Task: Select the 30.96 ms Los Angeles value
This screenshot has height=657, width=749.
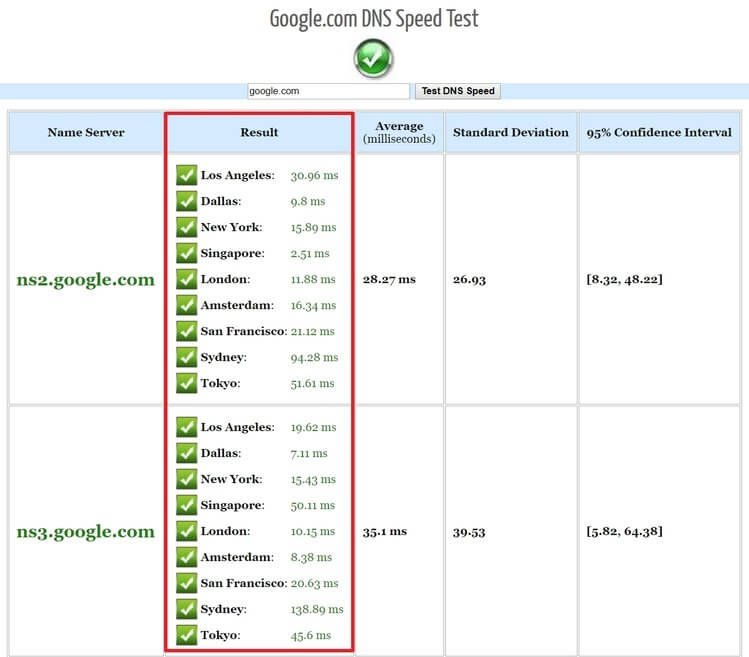Action: [x=314, y=175]
